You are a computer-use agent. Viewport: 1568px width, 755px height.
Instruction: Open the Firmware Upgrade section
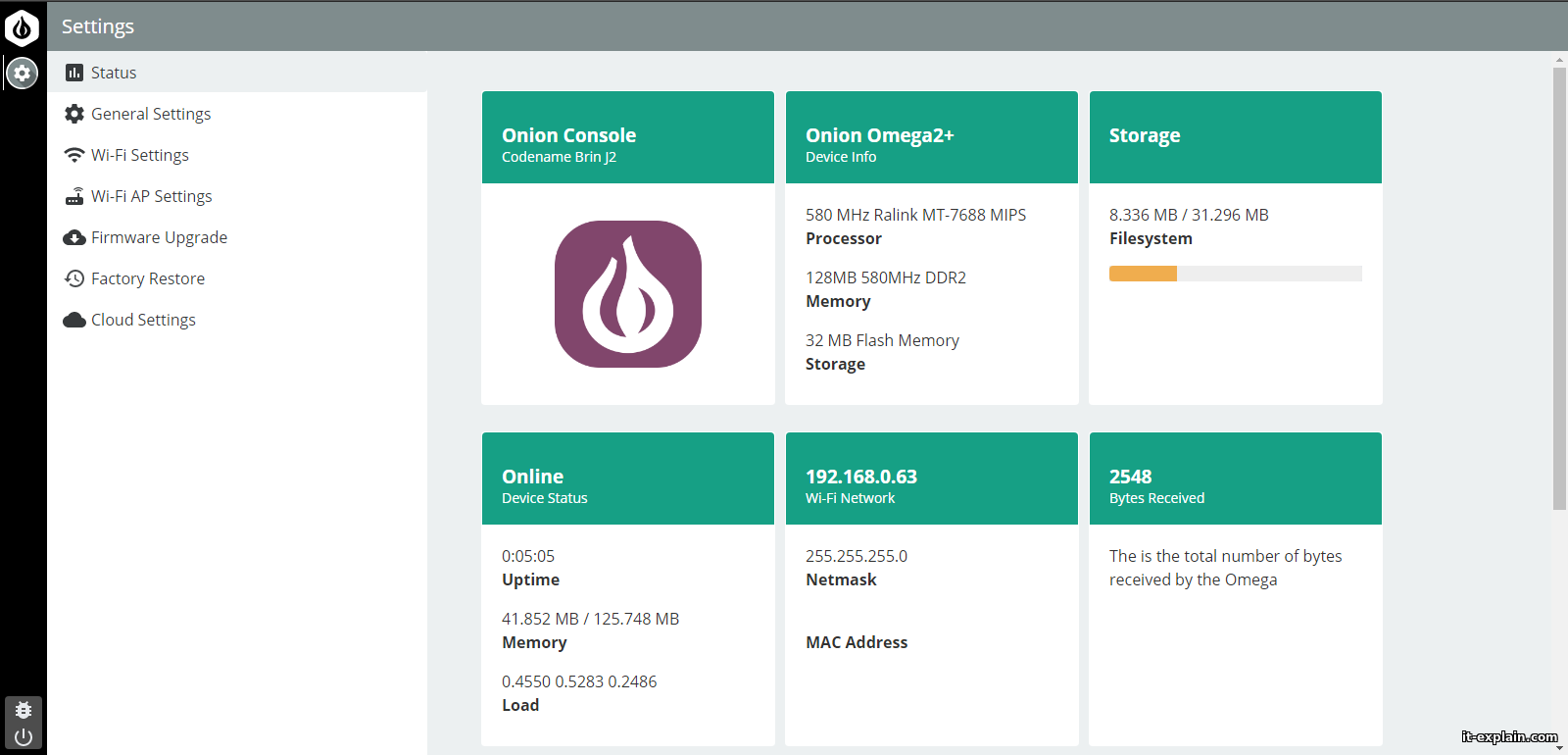159,237
